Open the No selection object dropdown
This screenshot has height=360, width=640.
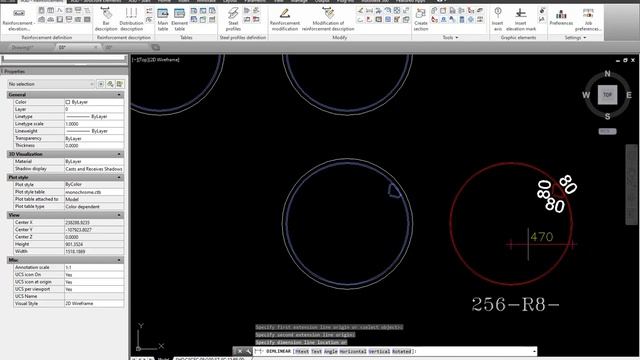(51, 84)
